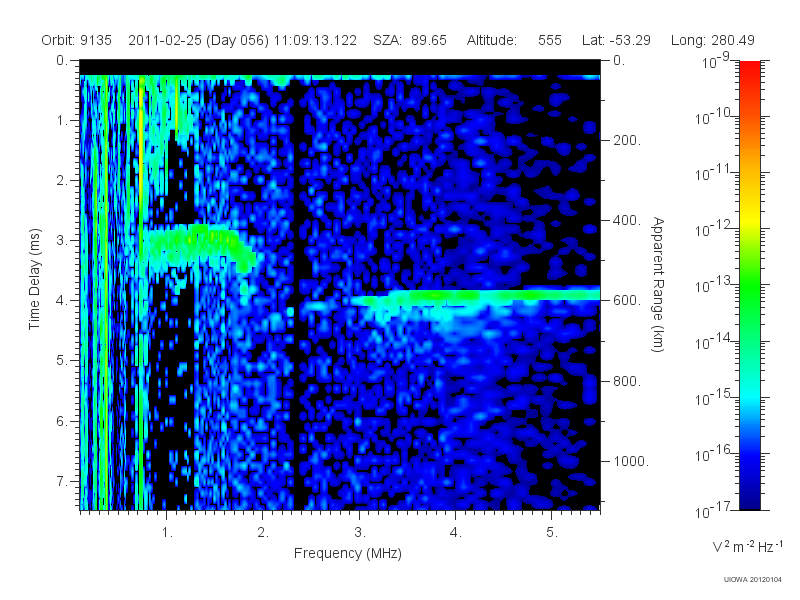The width and height of the screenshot is (800, 600).
Task: Click the 'SZA: 89.65' text
Action: pyautogui.click(x=410, y=40)
